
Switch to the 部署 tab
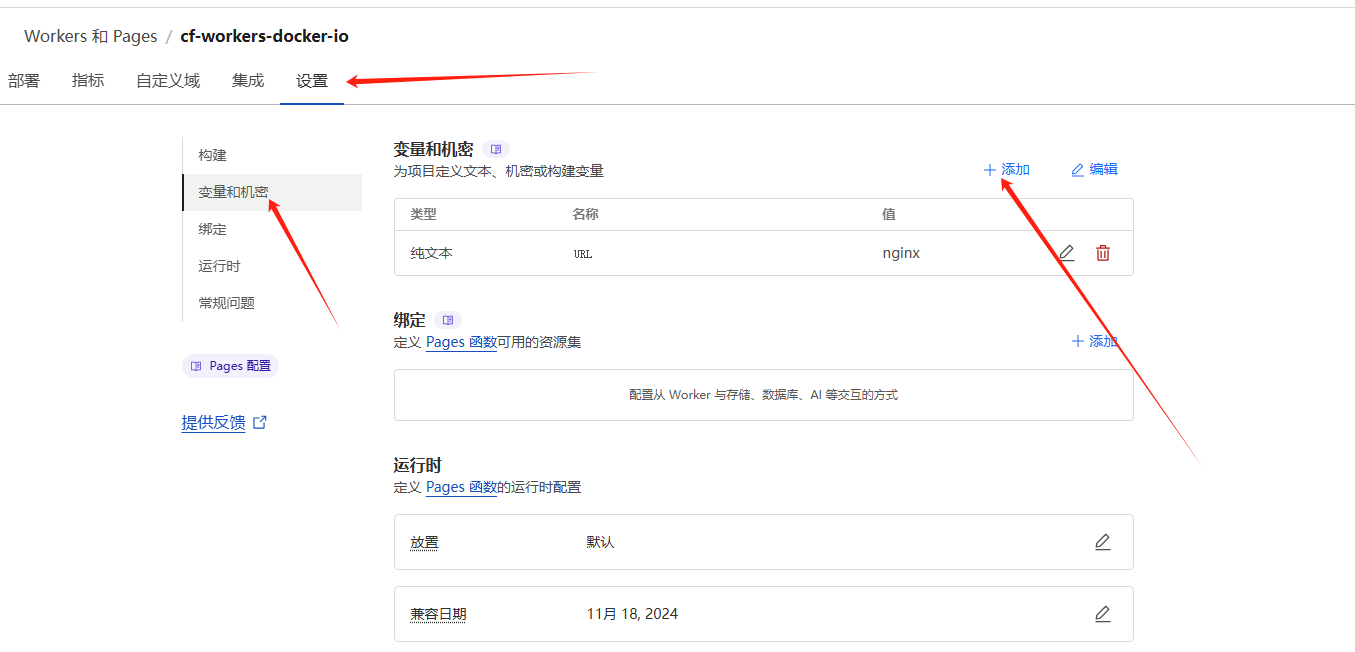(24, 81)
